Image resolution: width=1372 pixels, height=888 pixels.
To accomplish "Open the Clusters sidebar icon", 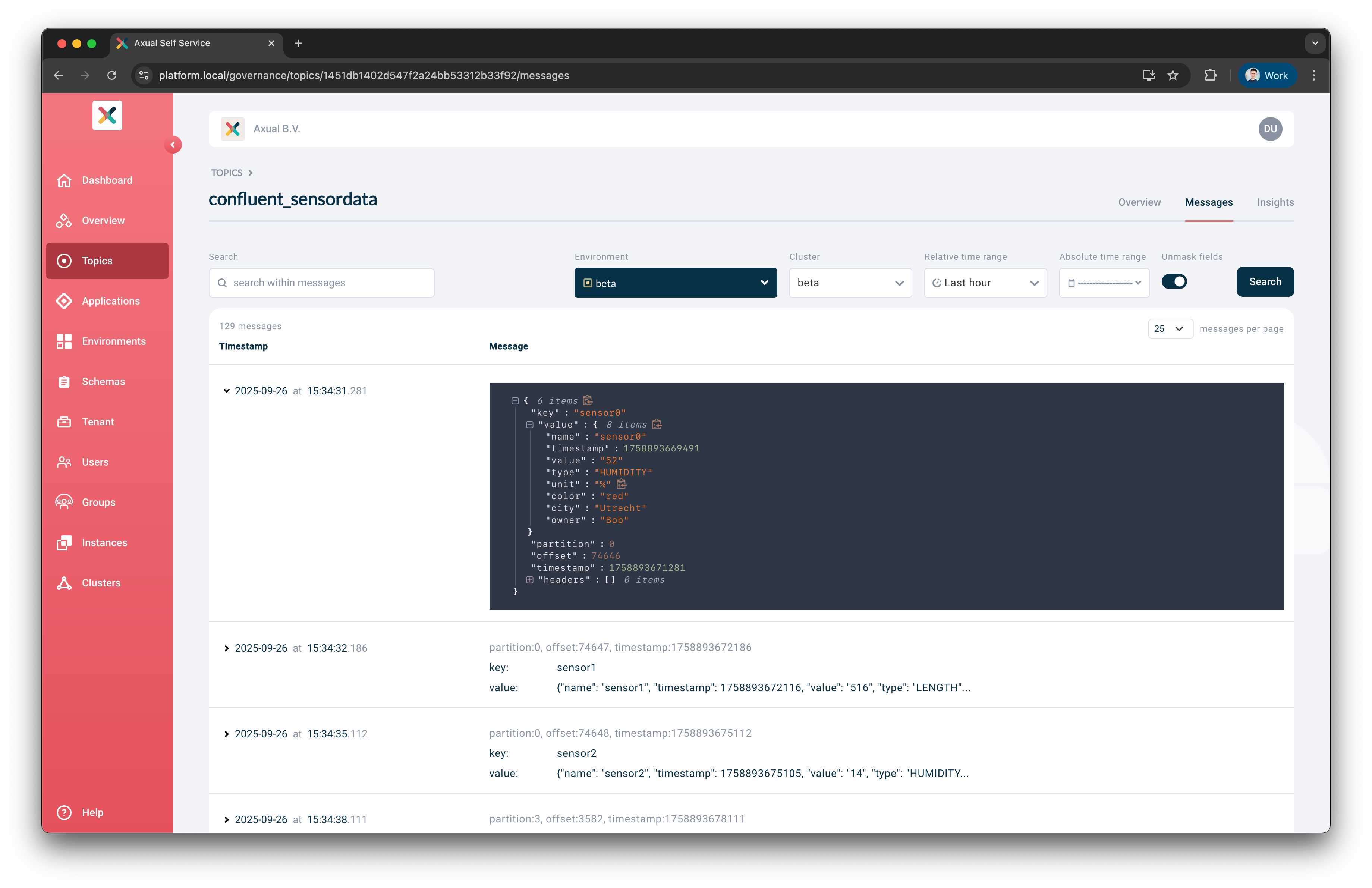I will coord(64,583).
